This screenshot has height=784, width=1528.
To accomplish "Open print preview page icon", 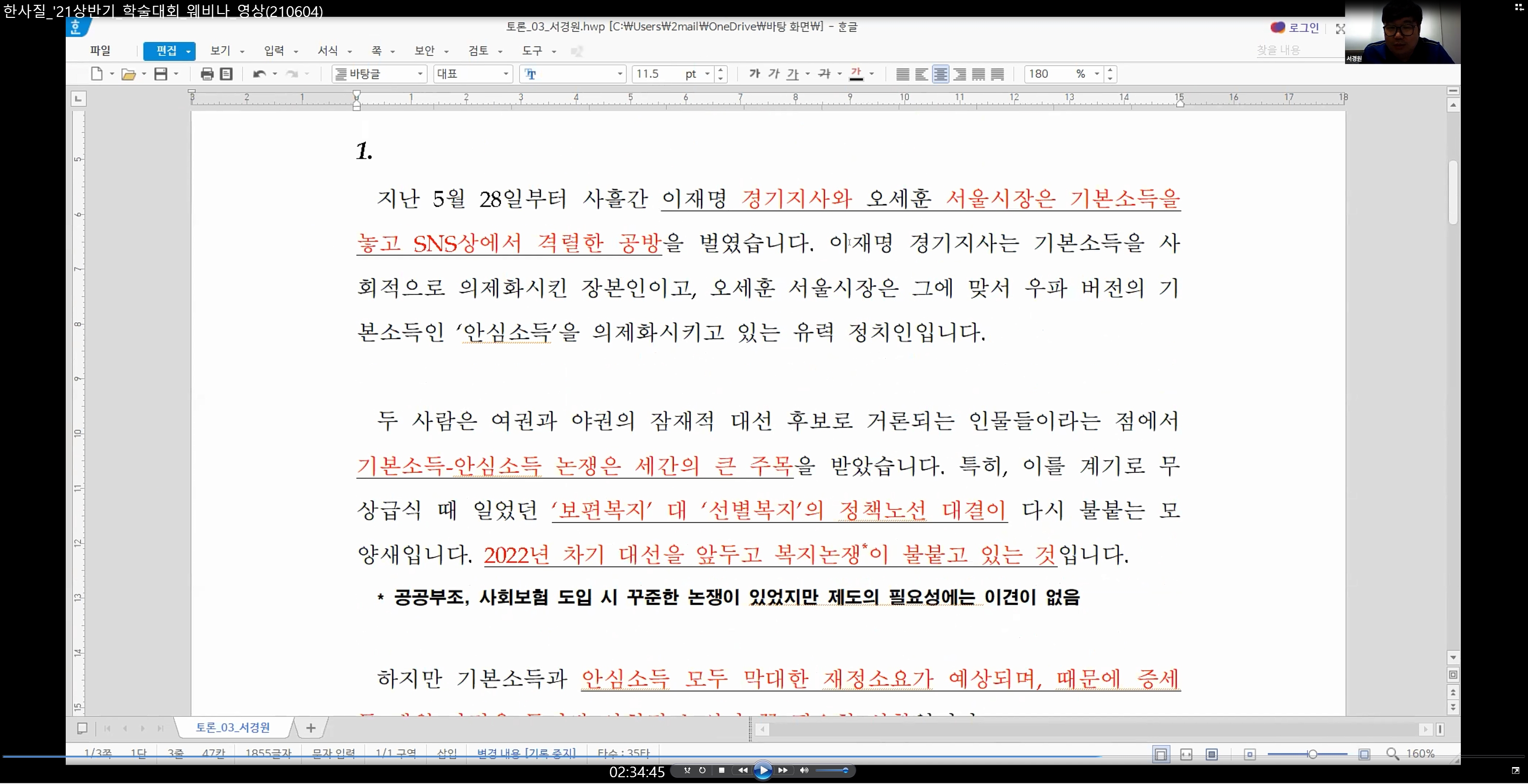I will click(226, 74).
